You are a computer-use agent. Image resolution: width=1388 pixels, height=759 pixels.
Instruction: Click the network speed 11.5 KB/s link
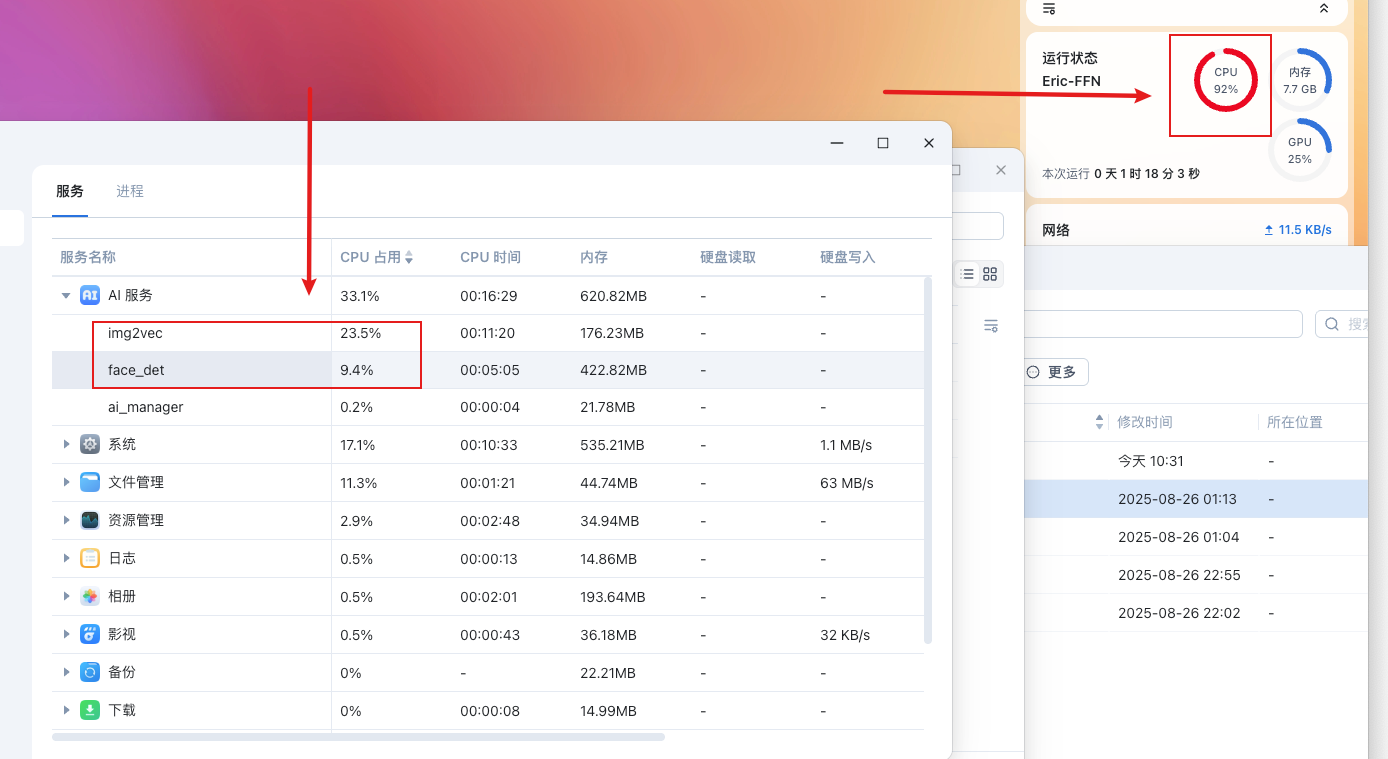(1298, 230)
